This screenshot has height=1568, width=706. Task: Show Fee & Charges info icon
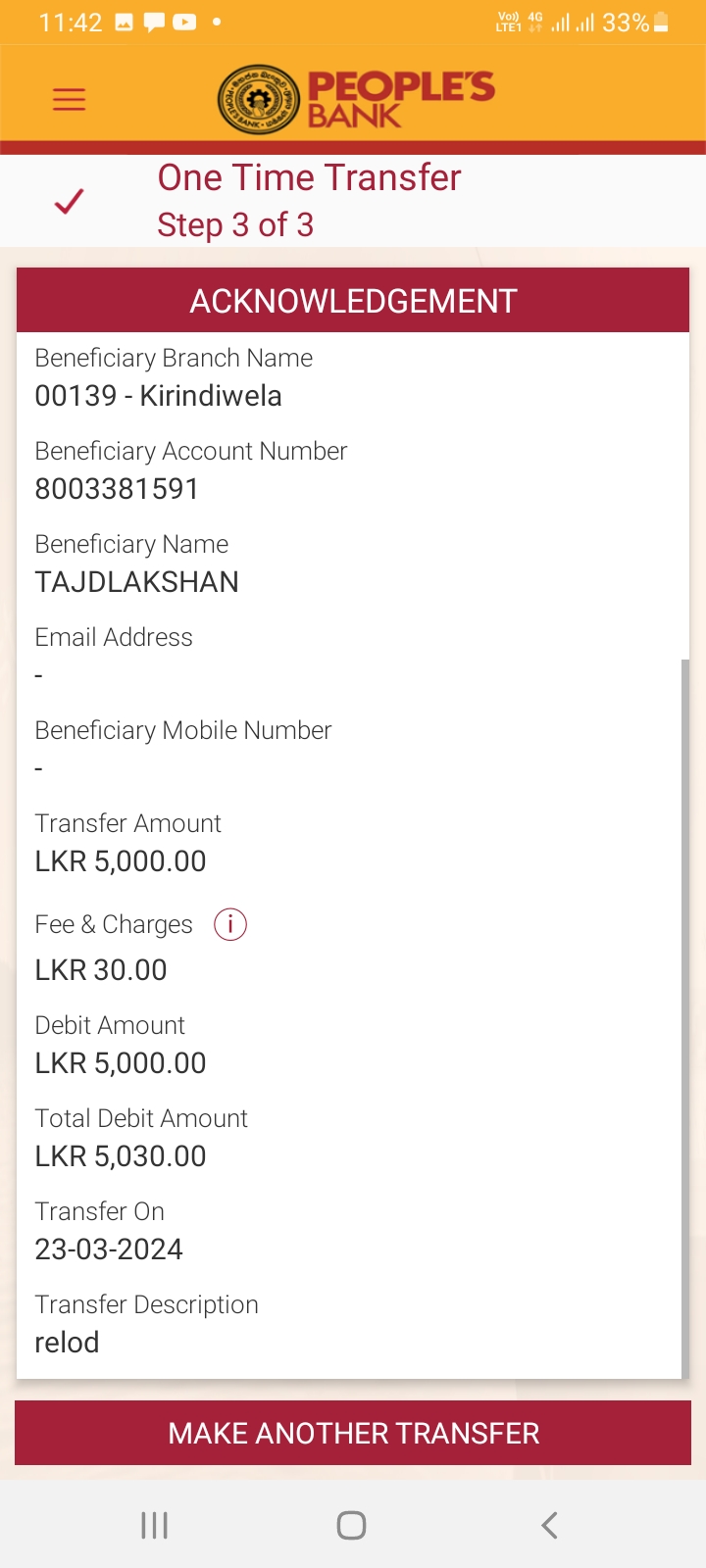[x=230, y=924]
